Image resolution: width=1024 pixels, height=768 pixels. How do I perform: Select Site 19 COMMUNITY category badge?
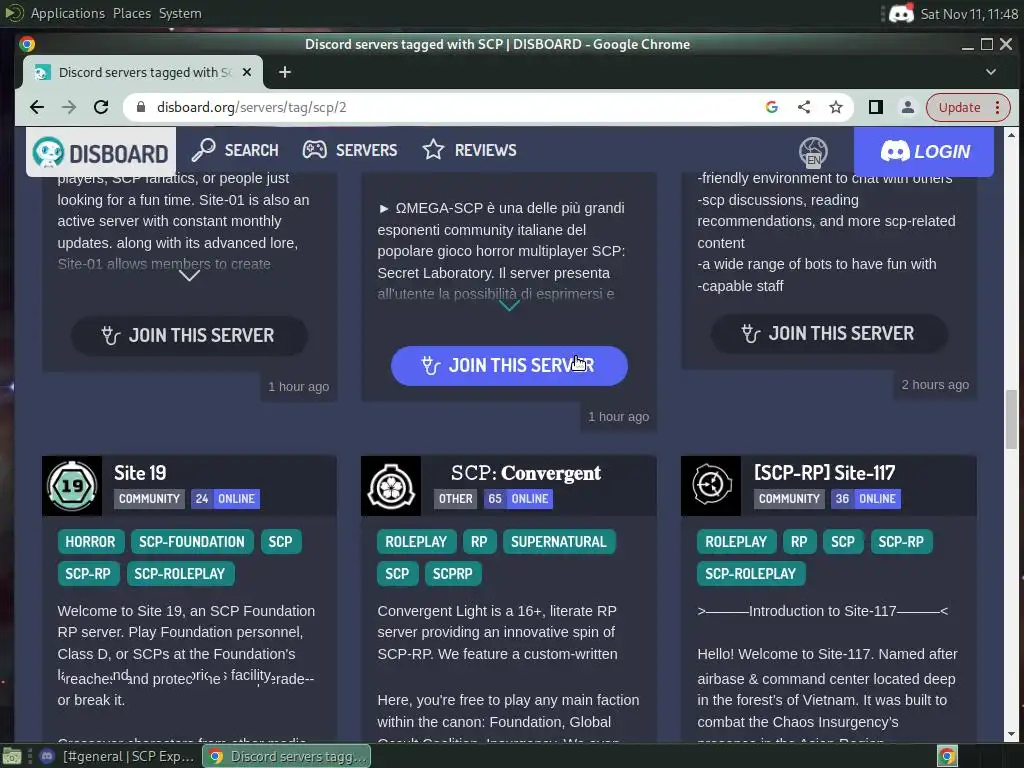(x=150, y=499)
